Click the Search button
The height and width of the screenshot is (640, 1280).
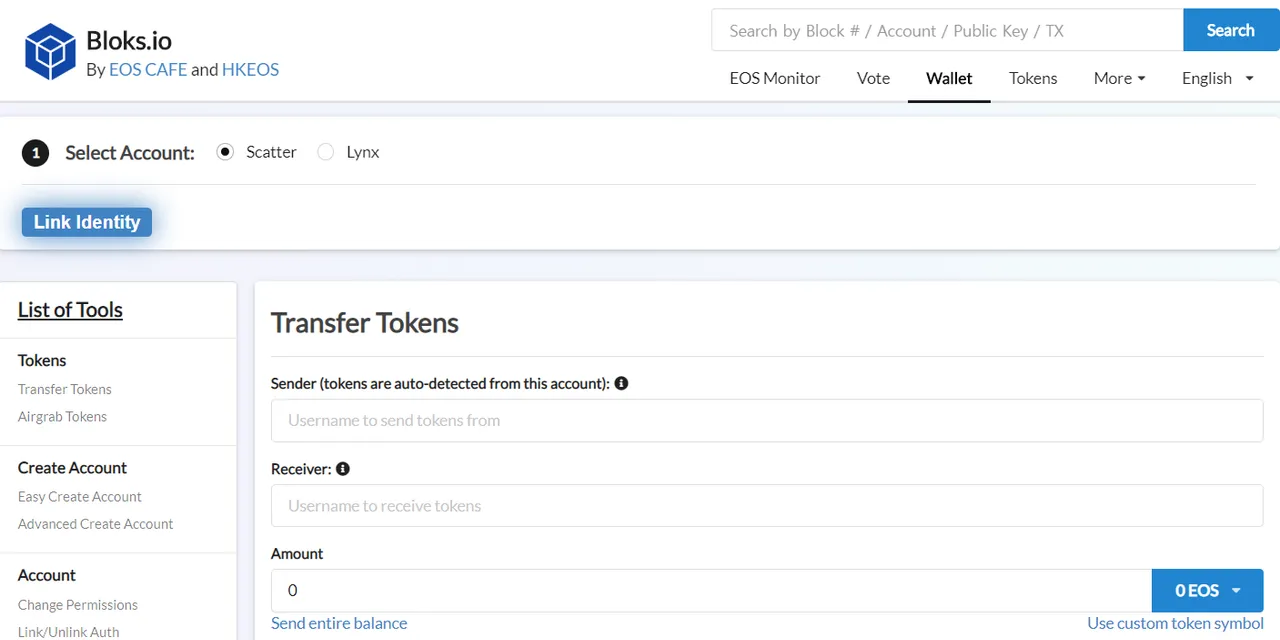(1231, 30)
